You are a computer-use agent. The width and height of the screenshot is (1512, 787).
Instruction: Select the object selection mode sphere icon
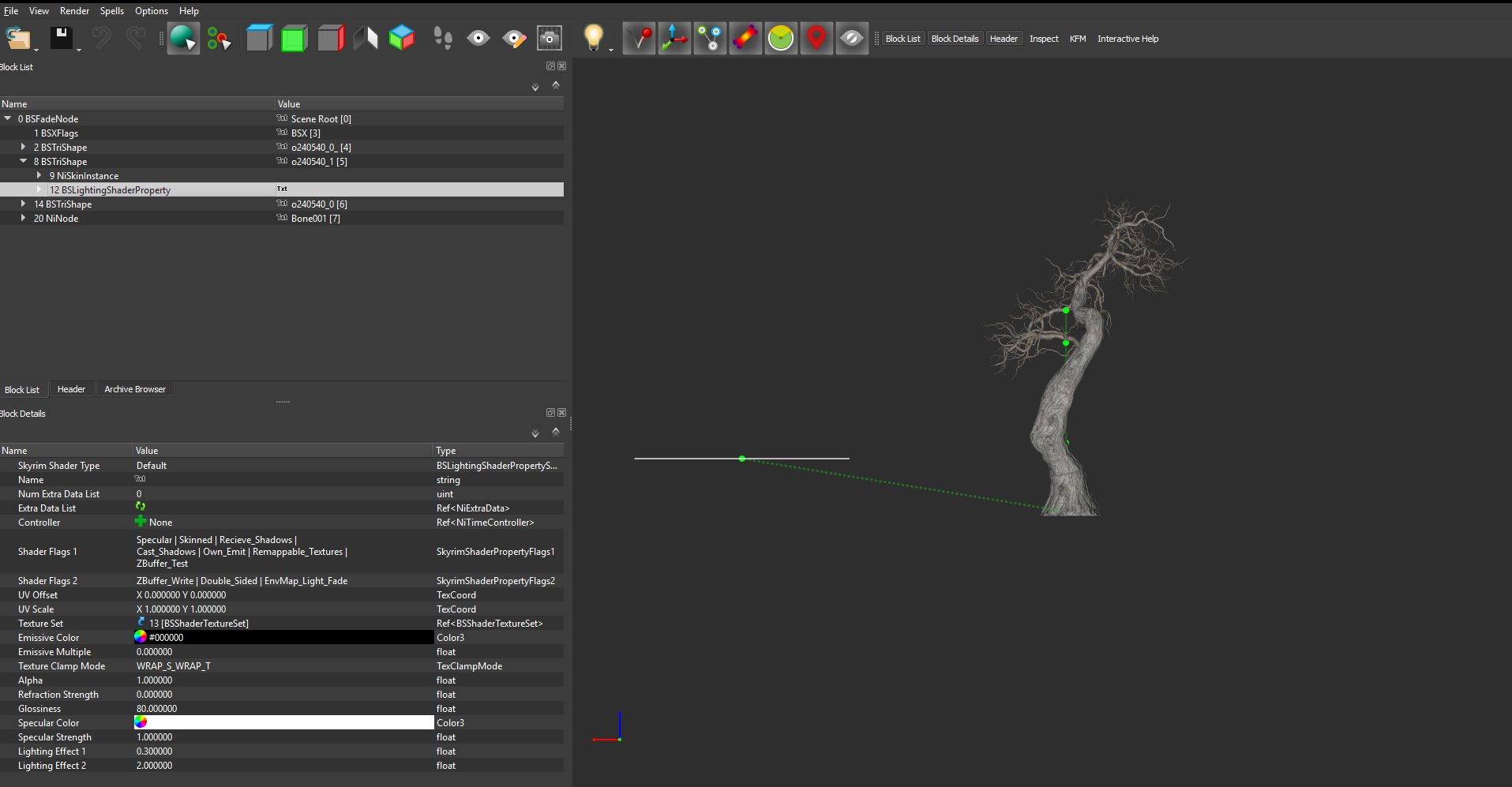click(x=183, y=38)
